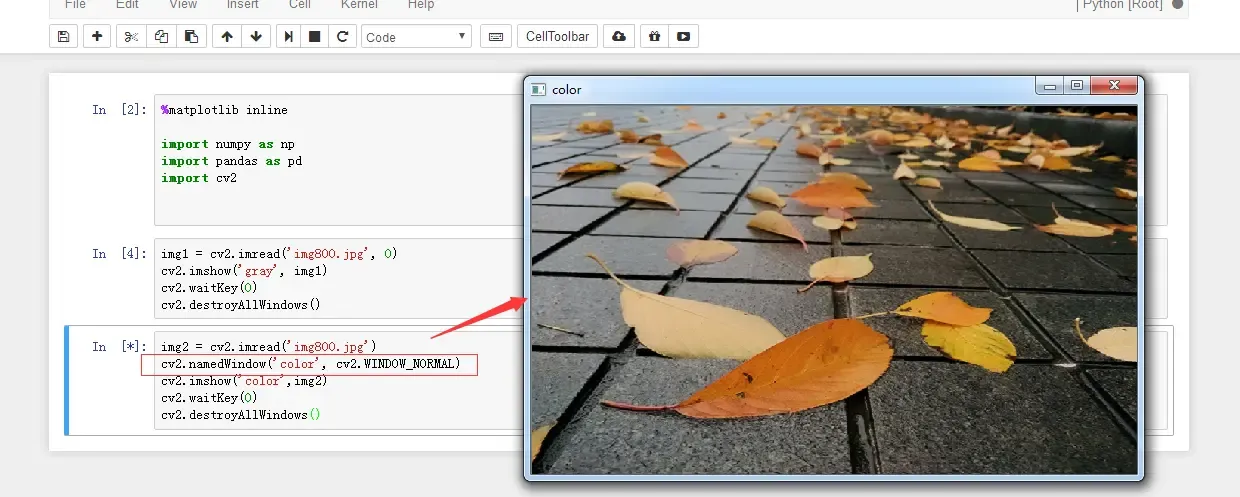Click the color window's title bar icon
The image size is (1240, 497).
tap(539, 89)
